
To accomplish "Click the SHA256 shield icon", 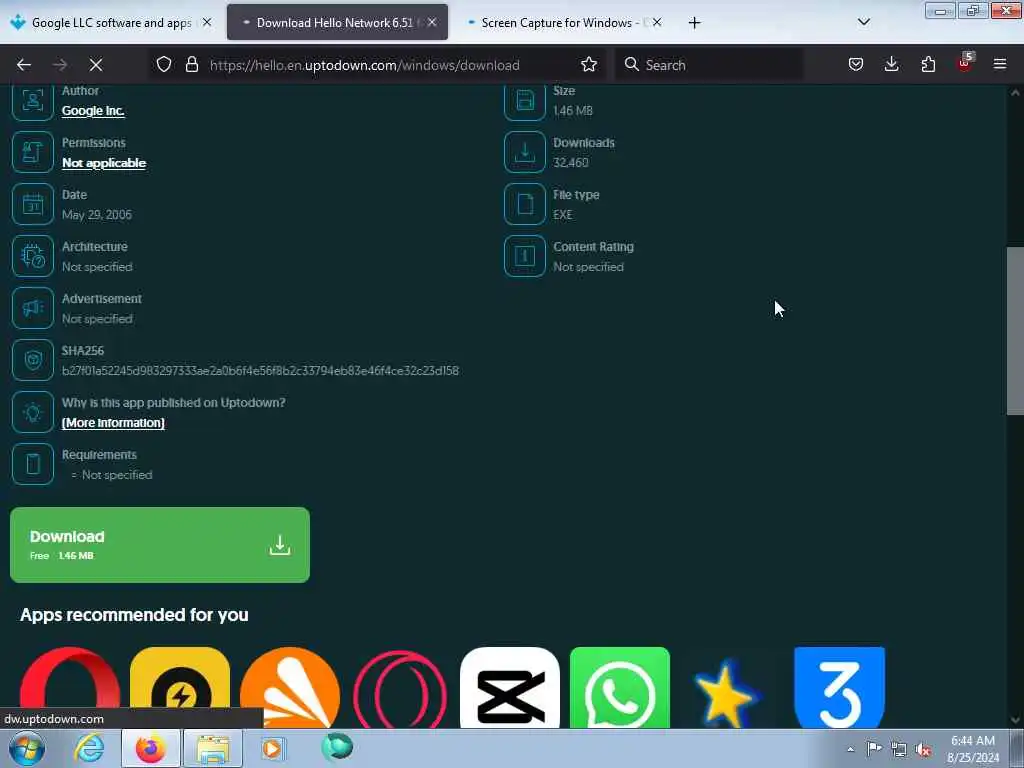I will [x=33, y=360].
